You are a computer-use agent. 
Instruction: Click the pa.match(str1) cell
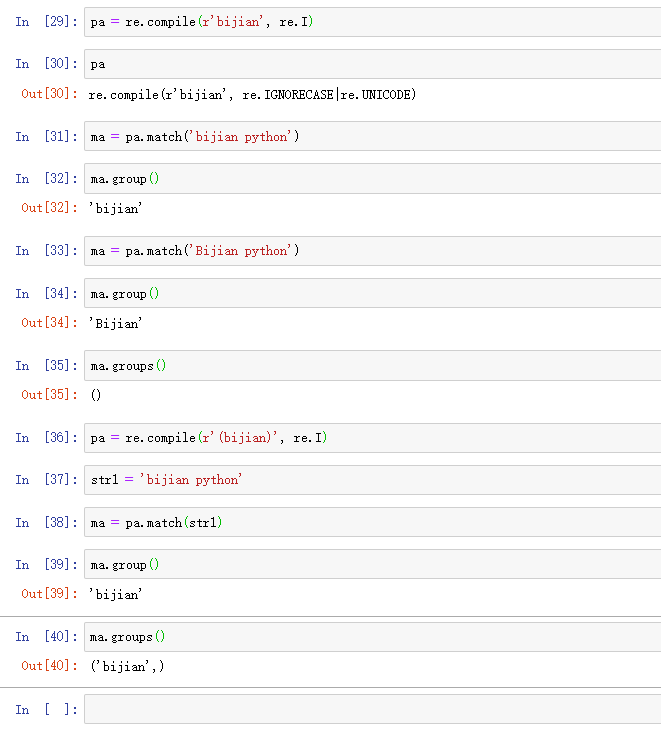tap(370, 523)
